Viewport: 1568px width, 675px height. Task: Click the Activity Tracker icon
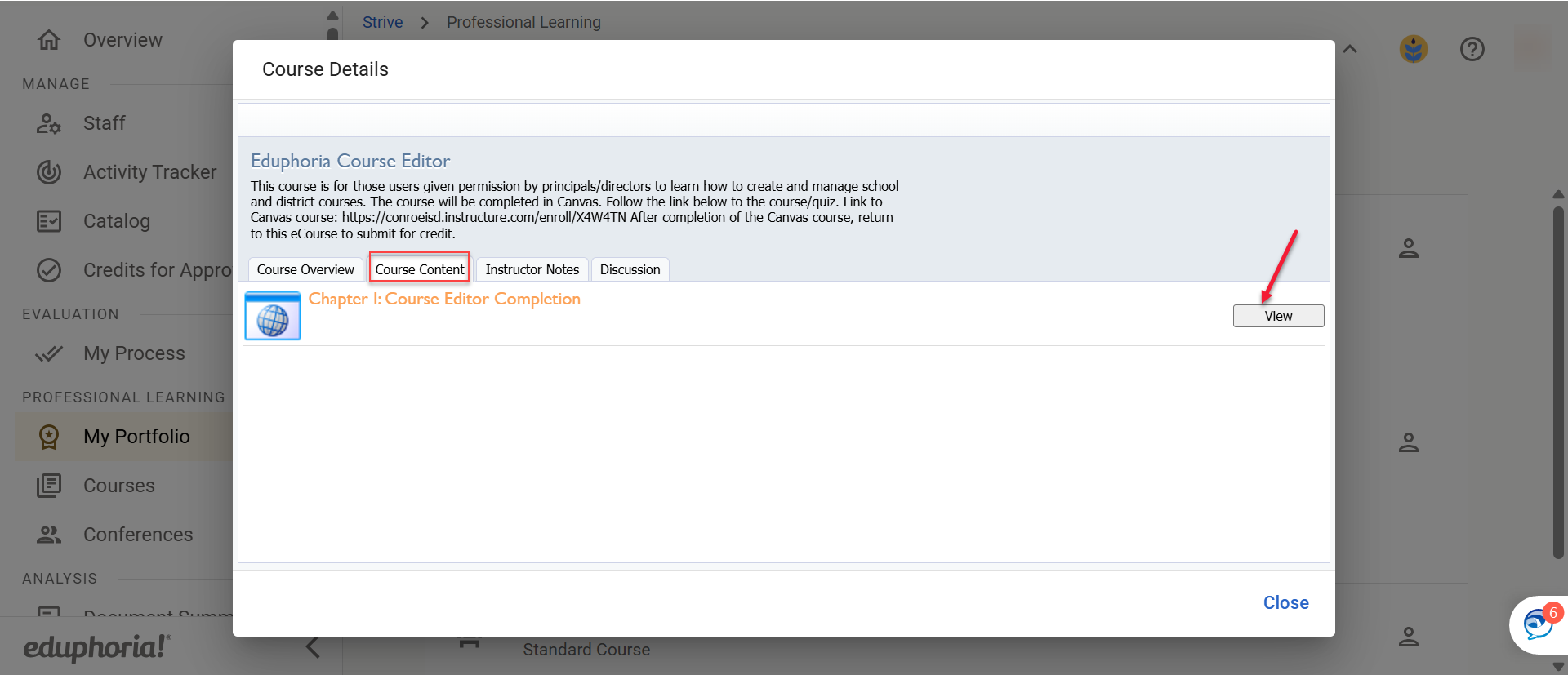point(49,172)
